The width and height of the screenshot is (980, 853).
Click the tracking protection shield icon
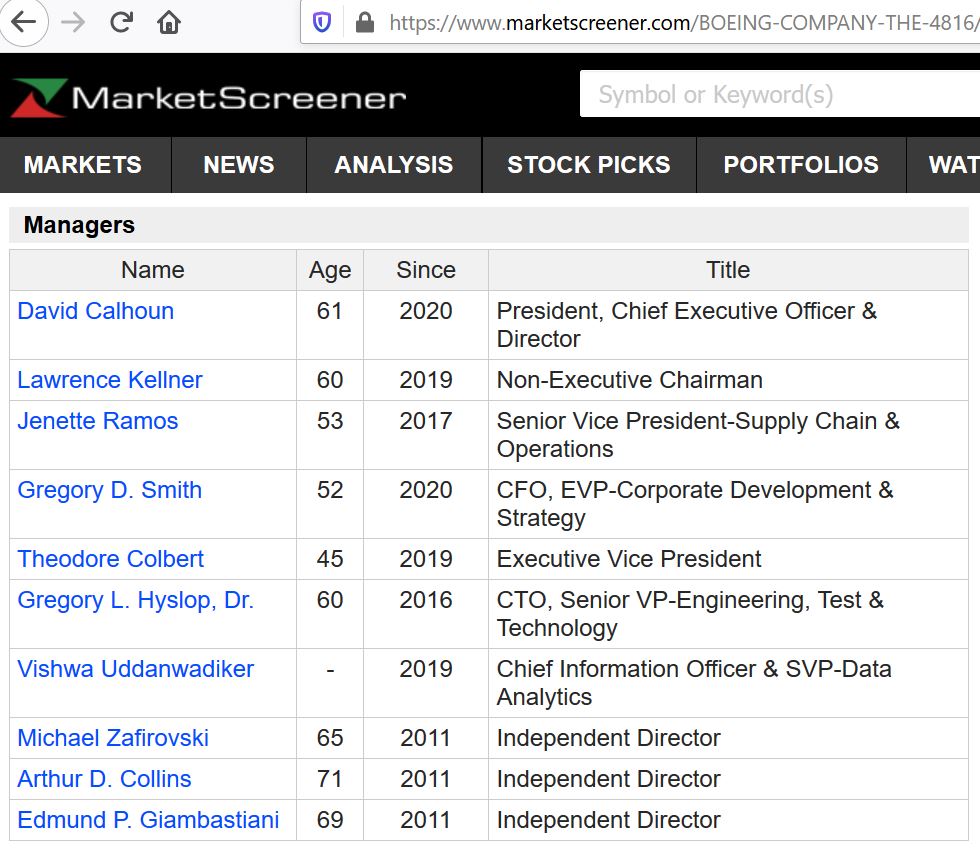[322, 22]
